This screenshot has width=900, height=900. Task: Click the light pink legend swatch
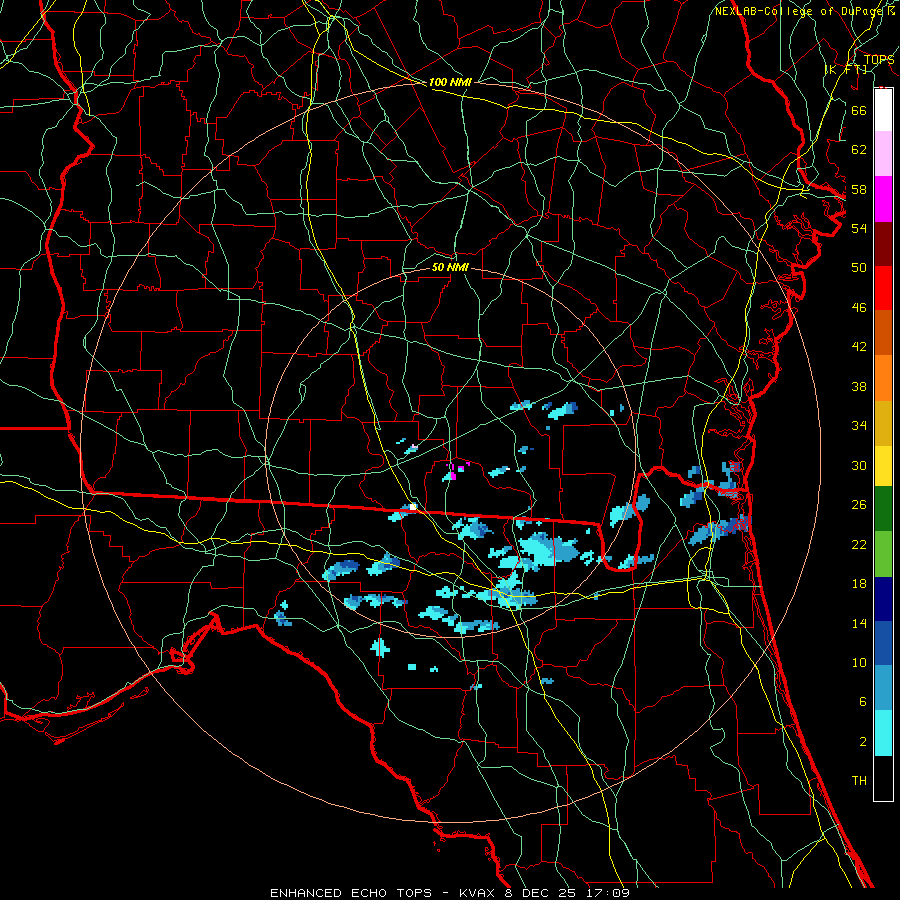pyautogui.click(x=883, y=154)
